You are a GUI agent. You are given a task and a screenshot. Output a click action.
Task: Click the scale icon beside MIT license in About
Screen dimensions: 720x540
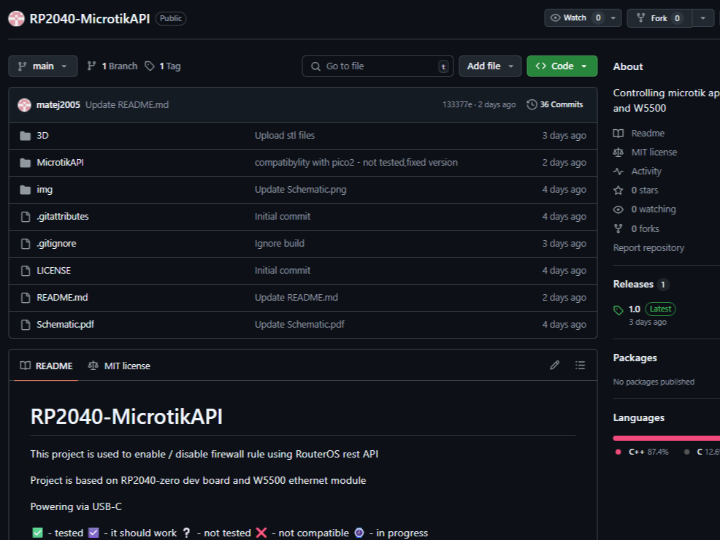pos(619,152)
